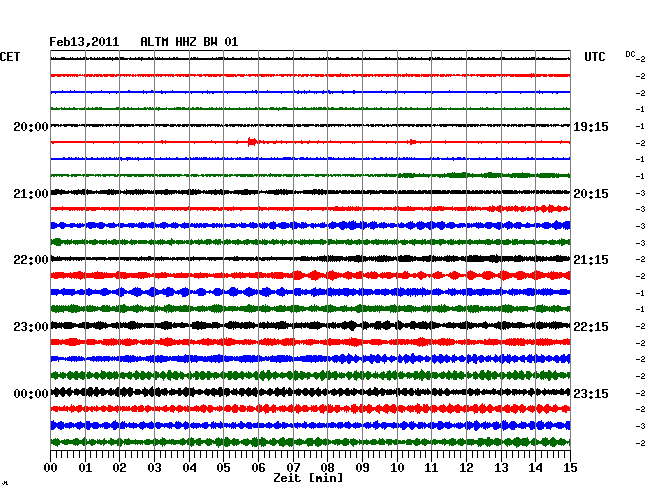Click minute tick label 10 on x-axis
The image size is (650, 494).
(397, 468)
